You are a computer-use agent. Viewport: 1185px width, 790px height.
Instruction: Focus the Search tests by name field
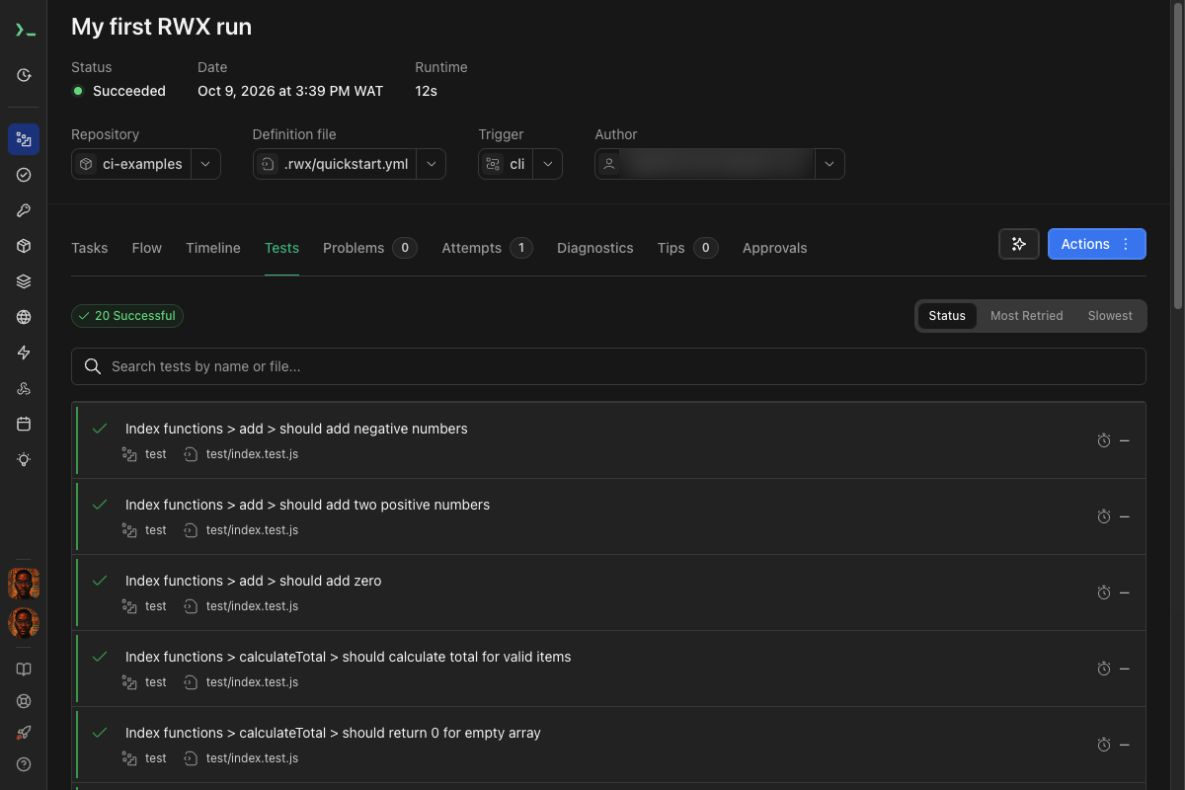click(608, 367)
